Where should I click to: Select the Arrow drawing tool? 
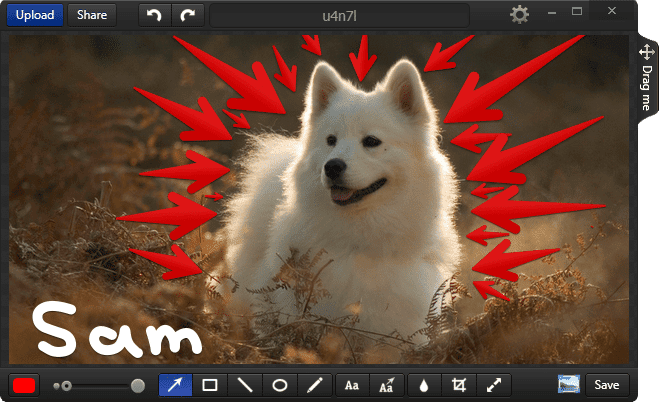pos(175,384)
